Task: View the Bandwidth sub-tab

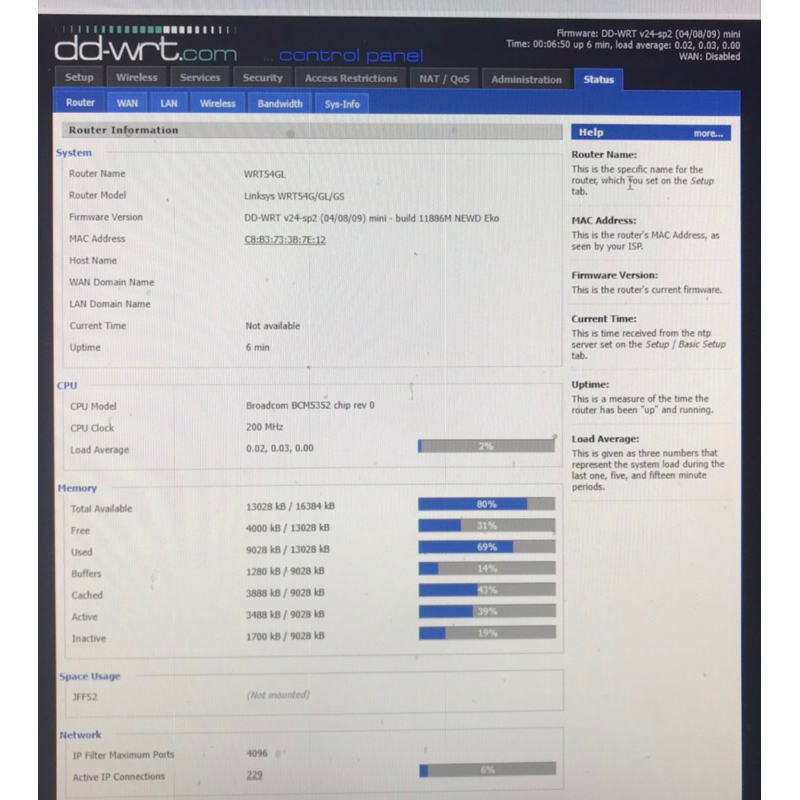Action: coord(279,103)
